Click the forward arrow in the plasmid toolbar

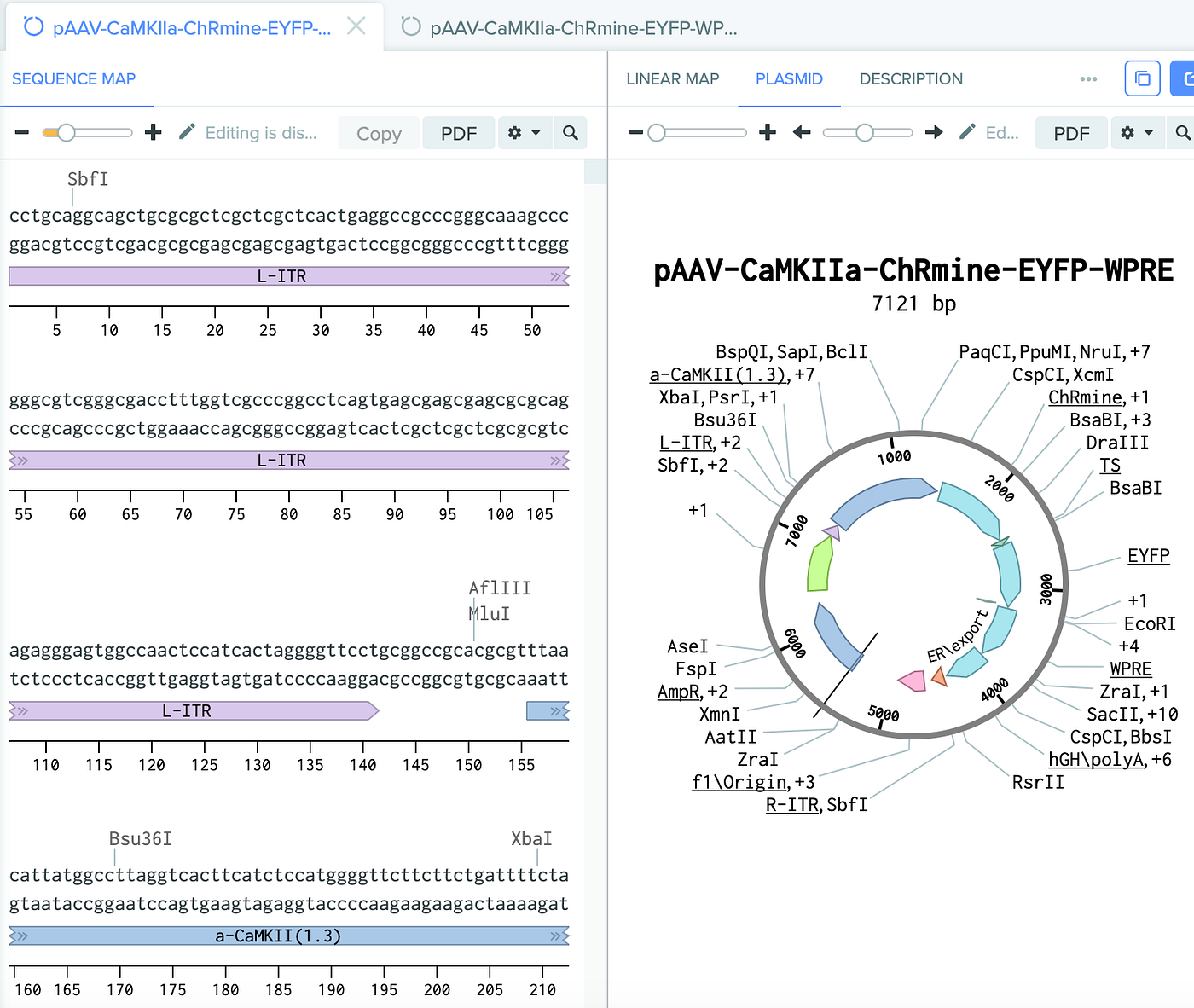point(934,132)
